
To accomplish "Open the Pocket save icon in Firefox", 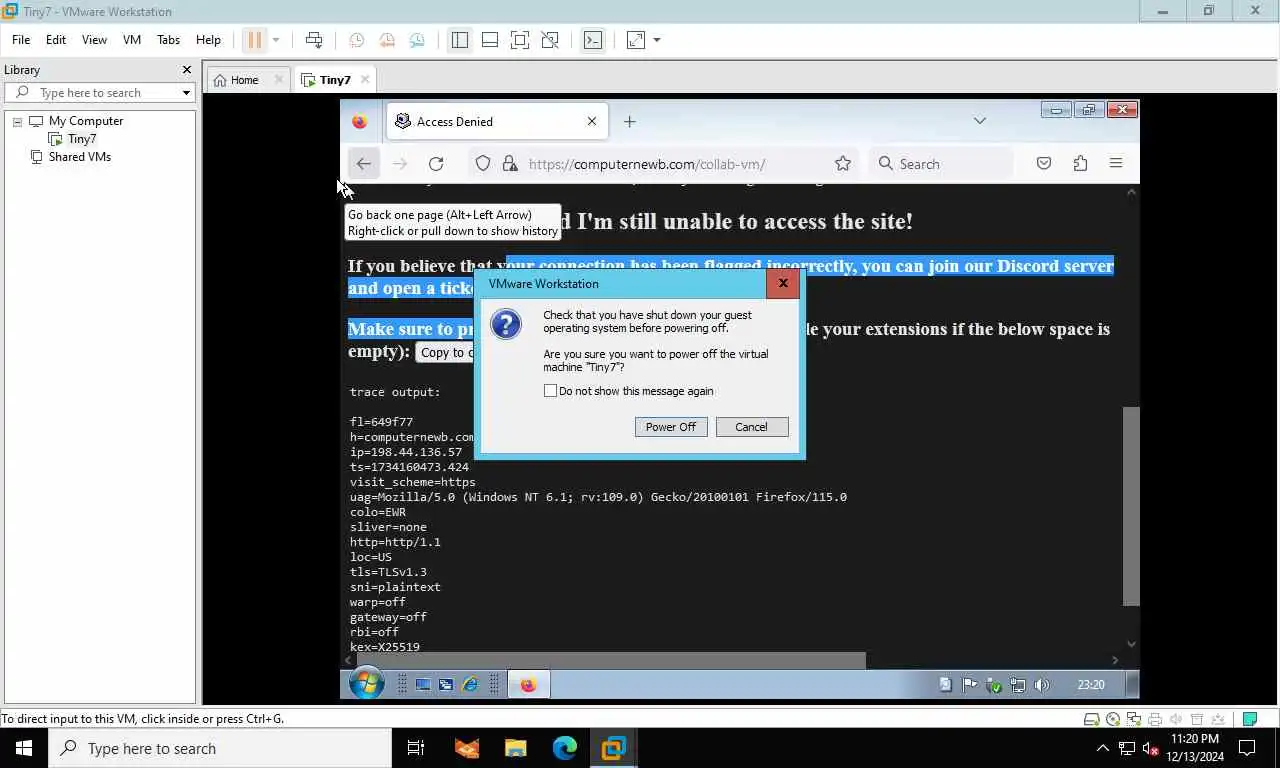I will click(1044, 164).
